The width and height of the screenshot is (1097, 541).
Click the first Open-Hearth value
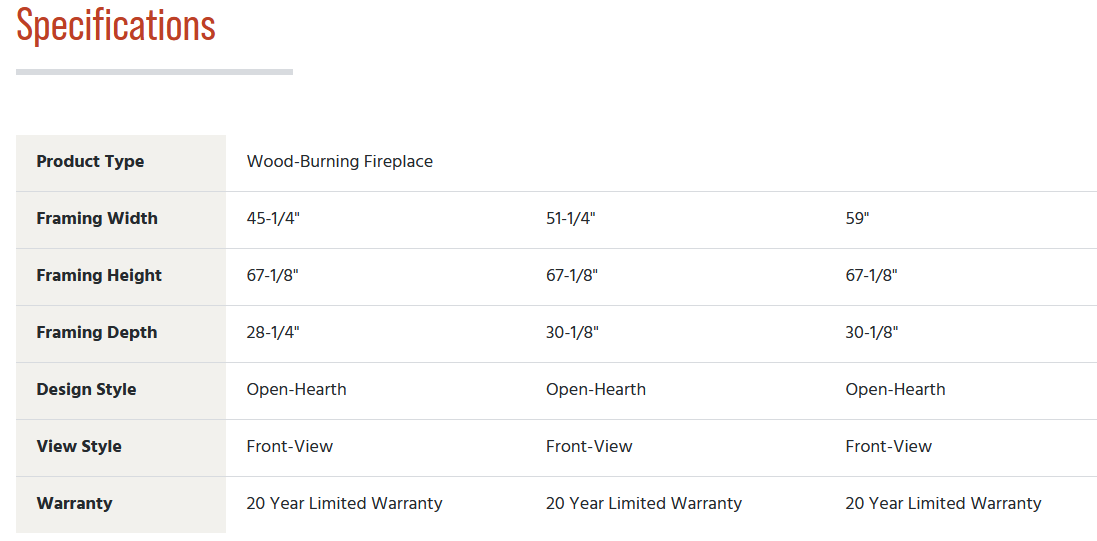coord(297,390)
